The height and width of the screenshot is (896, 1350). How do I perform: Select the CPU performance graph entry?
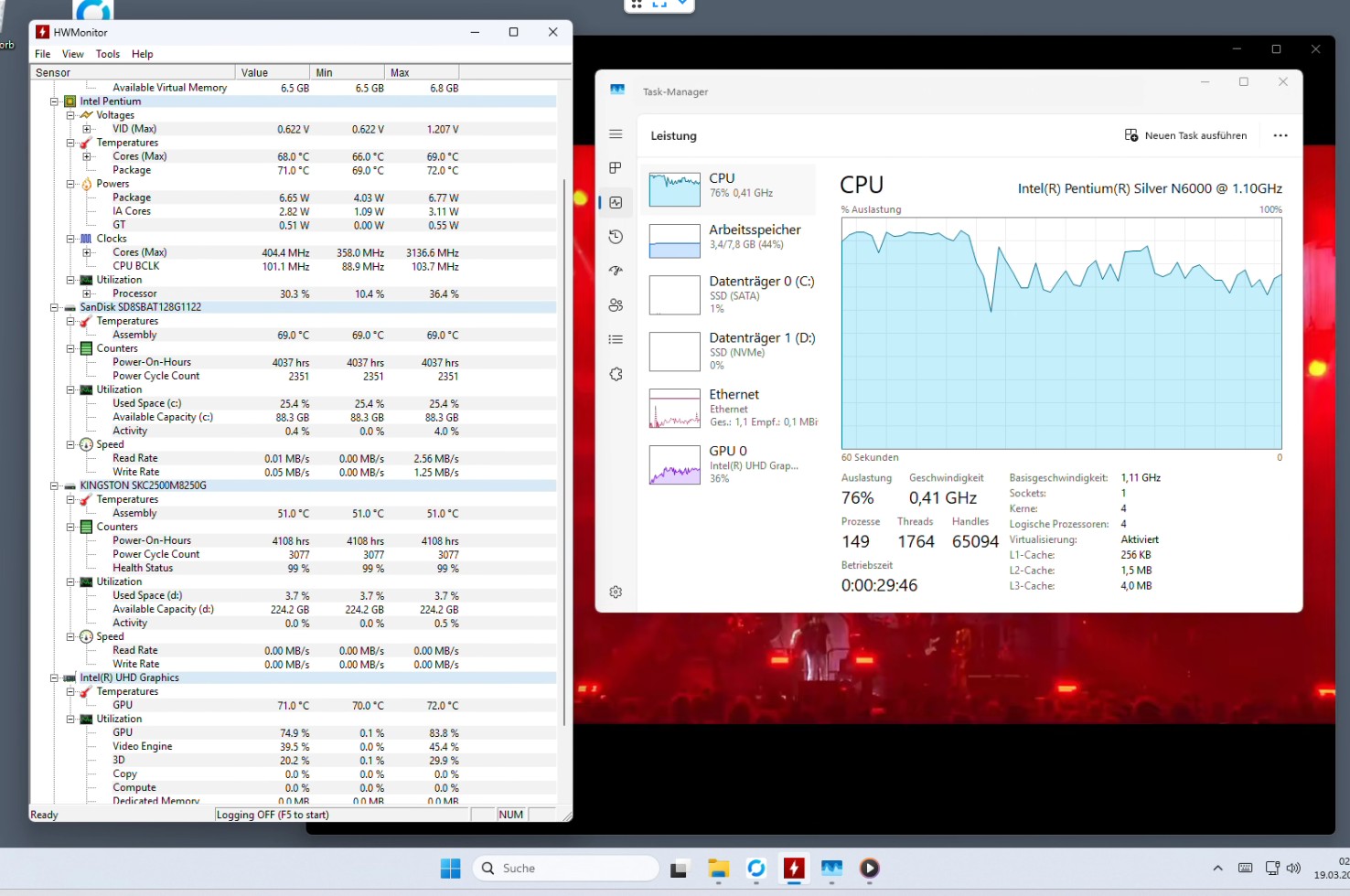[731, 189]
